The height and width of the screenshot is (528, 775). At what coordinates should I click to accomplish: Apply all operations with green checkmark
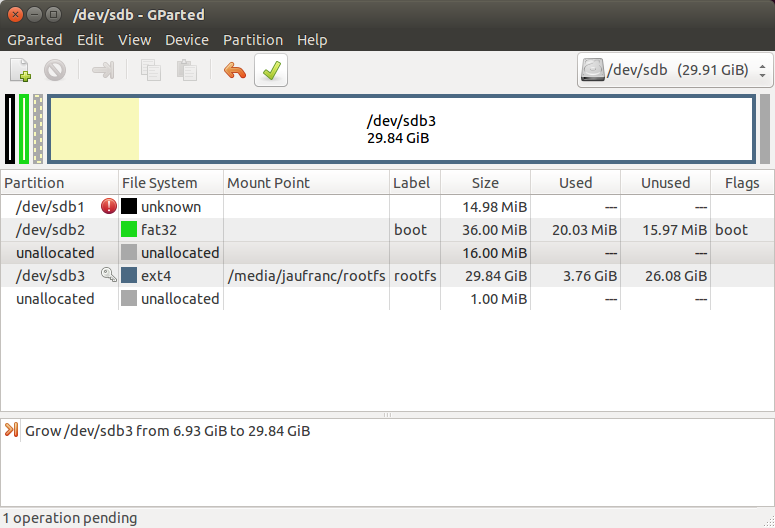(271, 70)
